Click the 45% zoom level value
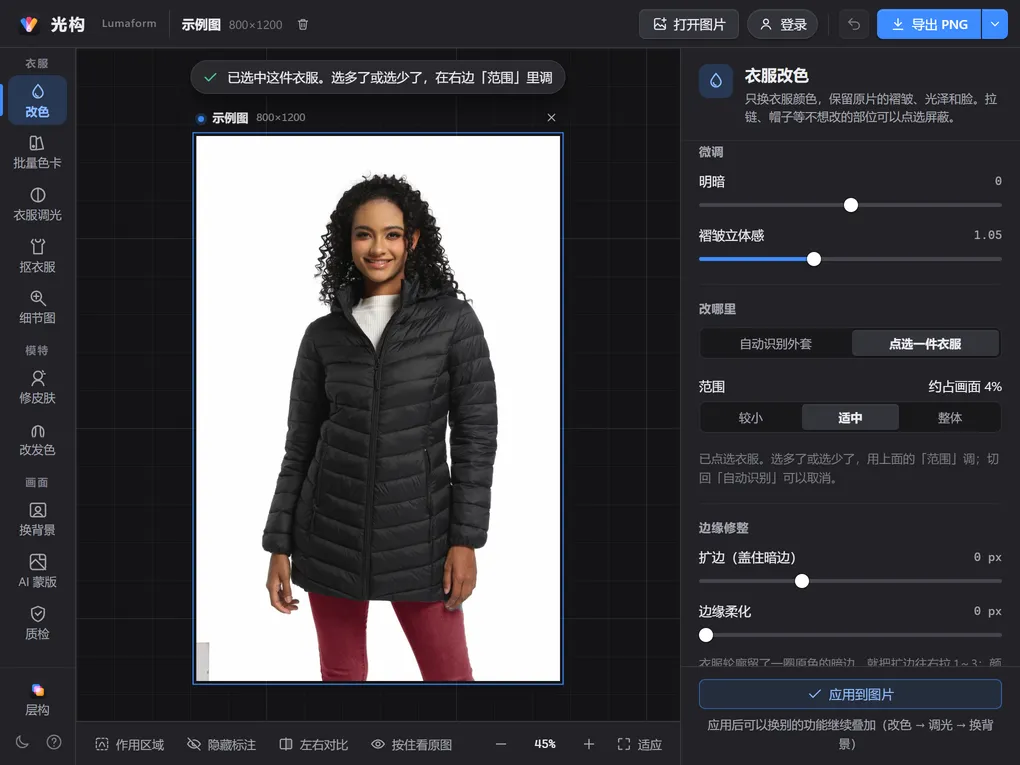Screen dimensions: 1020x765 coord(545,744)
